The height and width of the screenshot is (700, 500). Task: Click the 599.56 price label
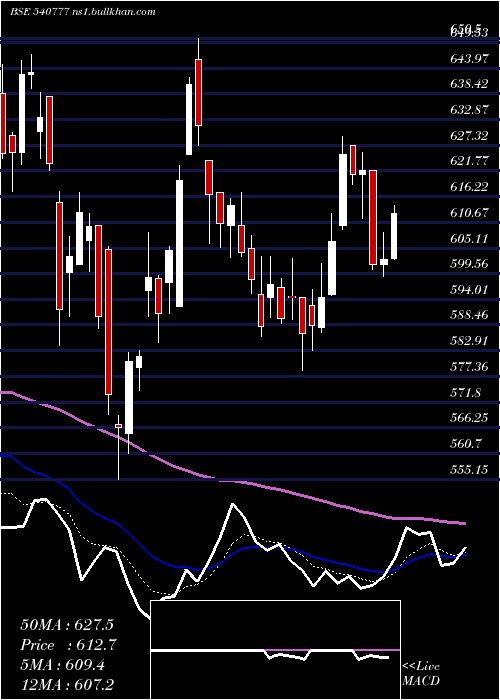[470, 264]
